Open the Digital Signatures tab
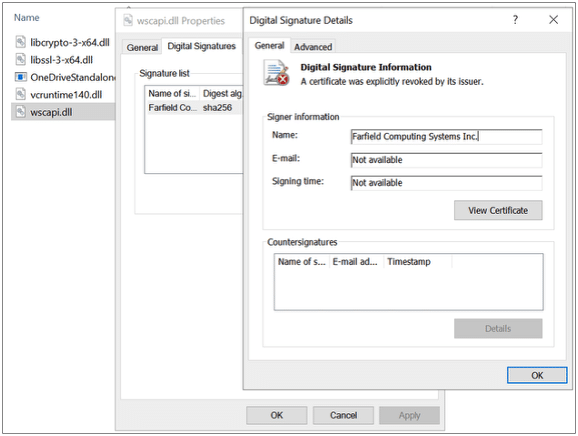The image size is (578, 436). (x=201, y=46)
